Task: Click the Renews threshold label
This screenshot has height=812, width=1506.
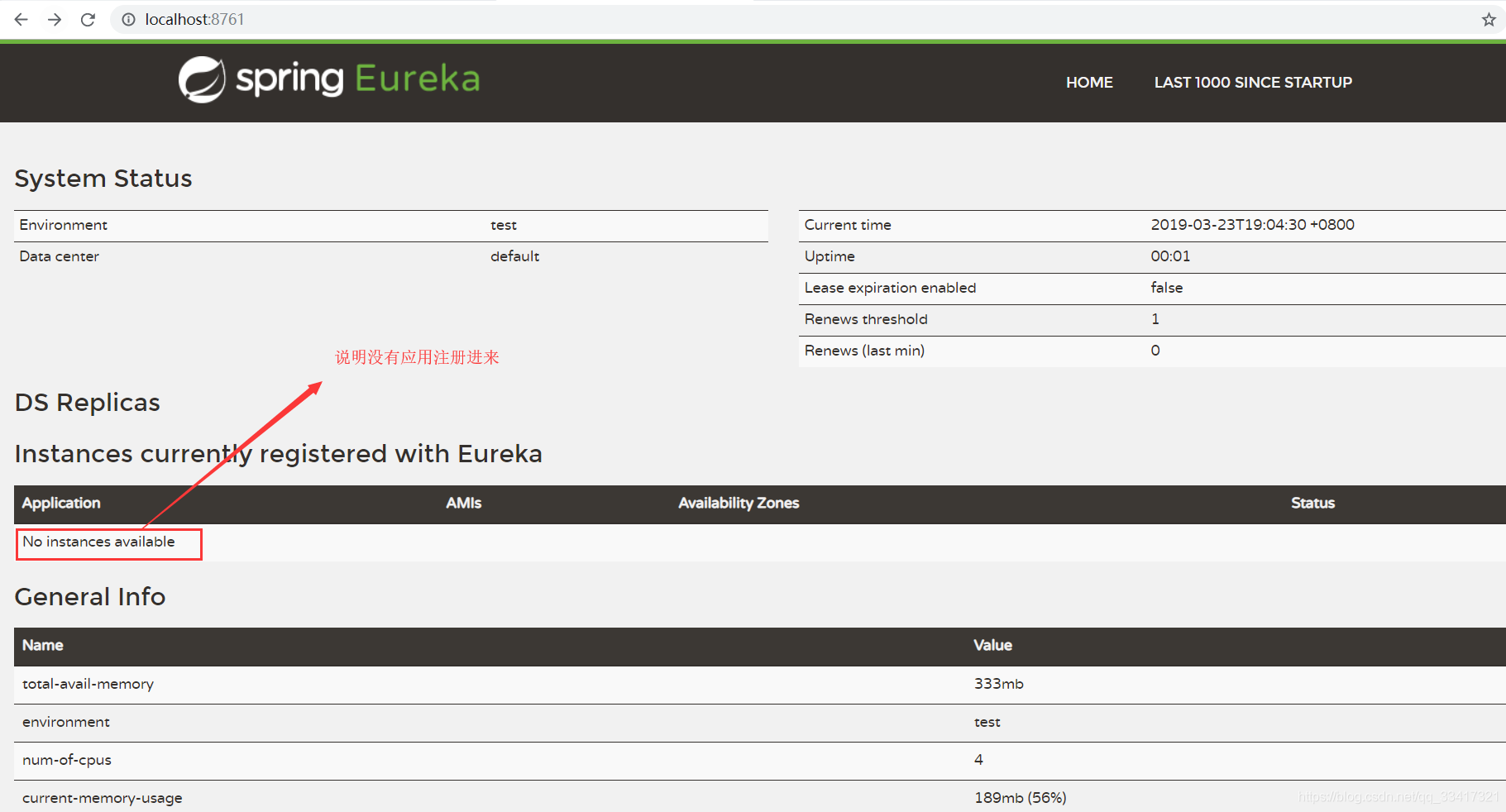Action: pos(866,319)
